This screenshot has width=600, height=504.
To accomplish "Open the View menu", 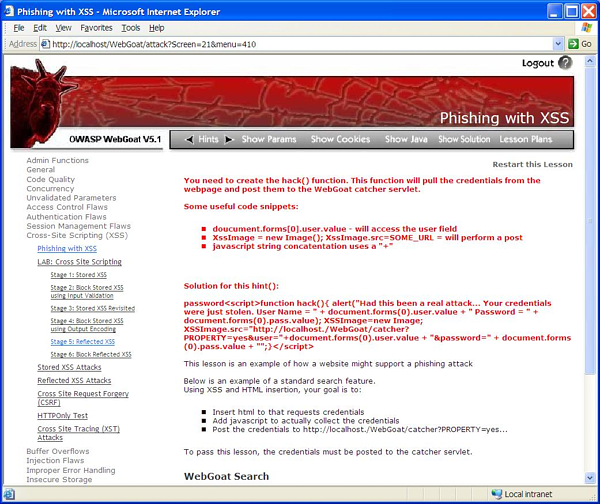I will coord(64,28).
